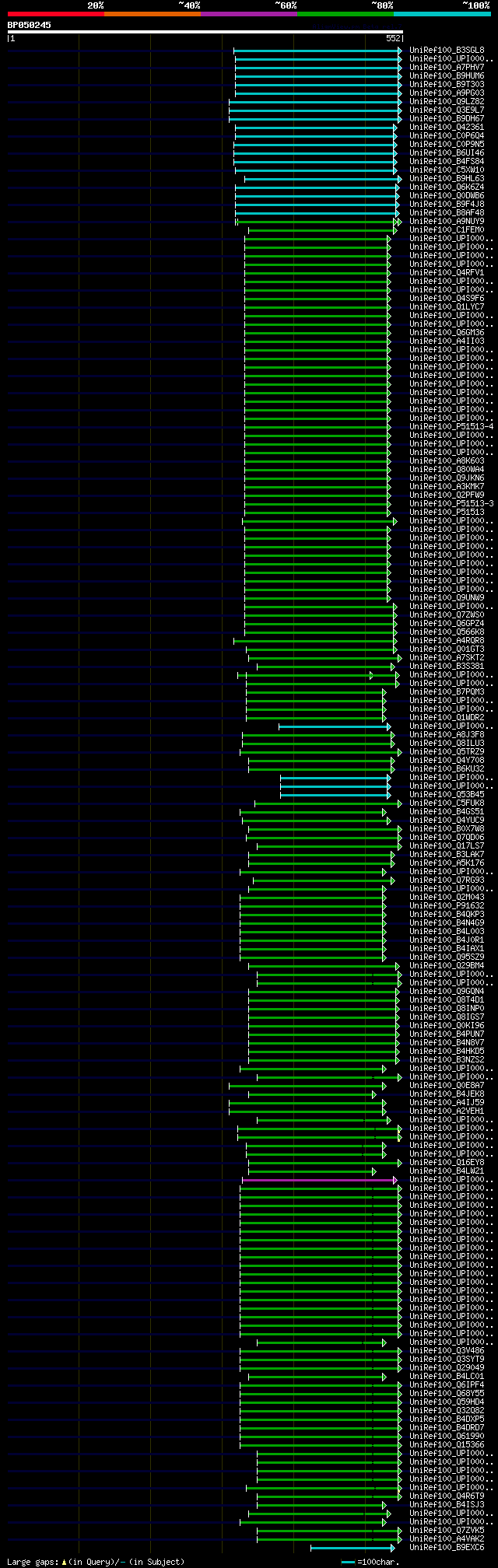Viewport: 498px width, 1568px height.
Task: Select the UniRef100_A7SKT2 label
Action: (x=447, y=658)
